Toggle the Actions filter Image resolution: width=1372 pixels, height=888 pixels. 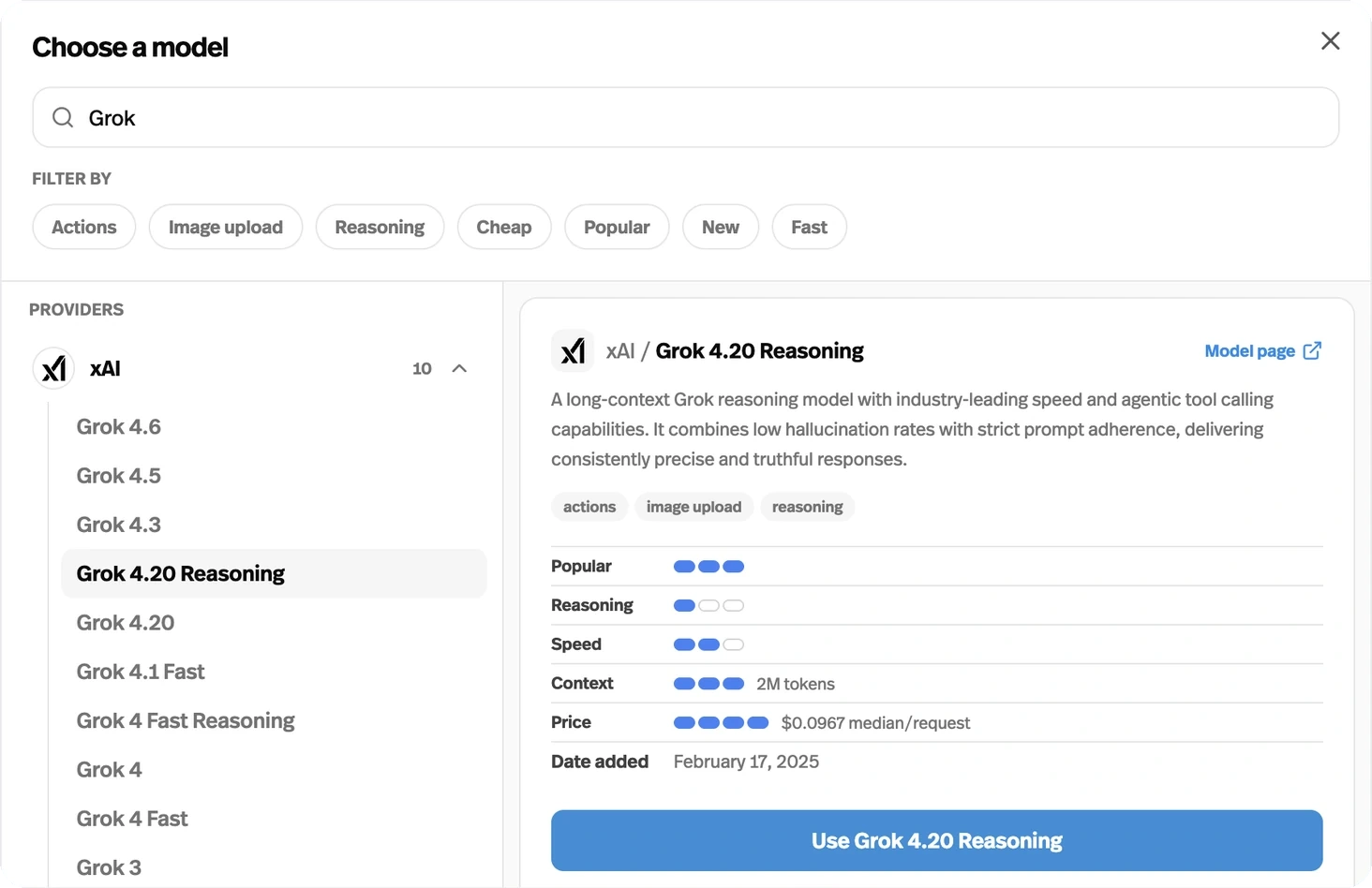coord(84,227)
